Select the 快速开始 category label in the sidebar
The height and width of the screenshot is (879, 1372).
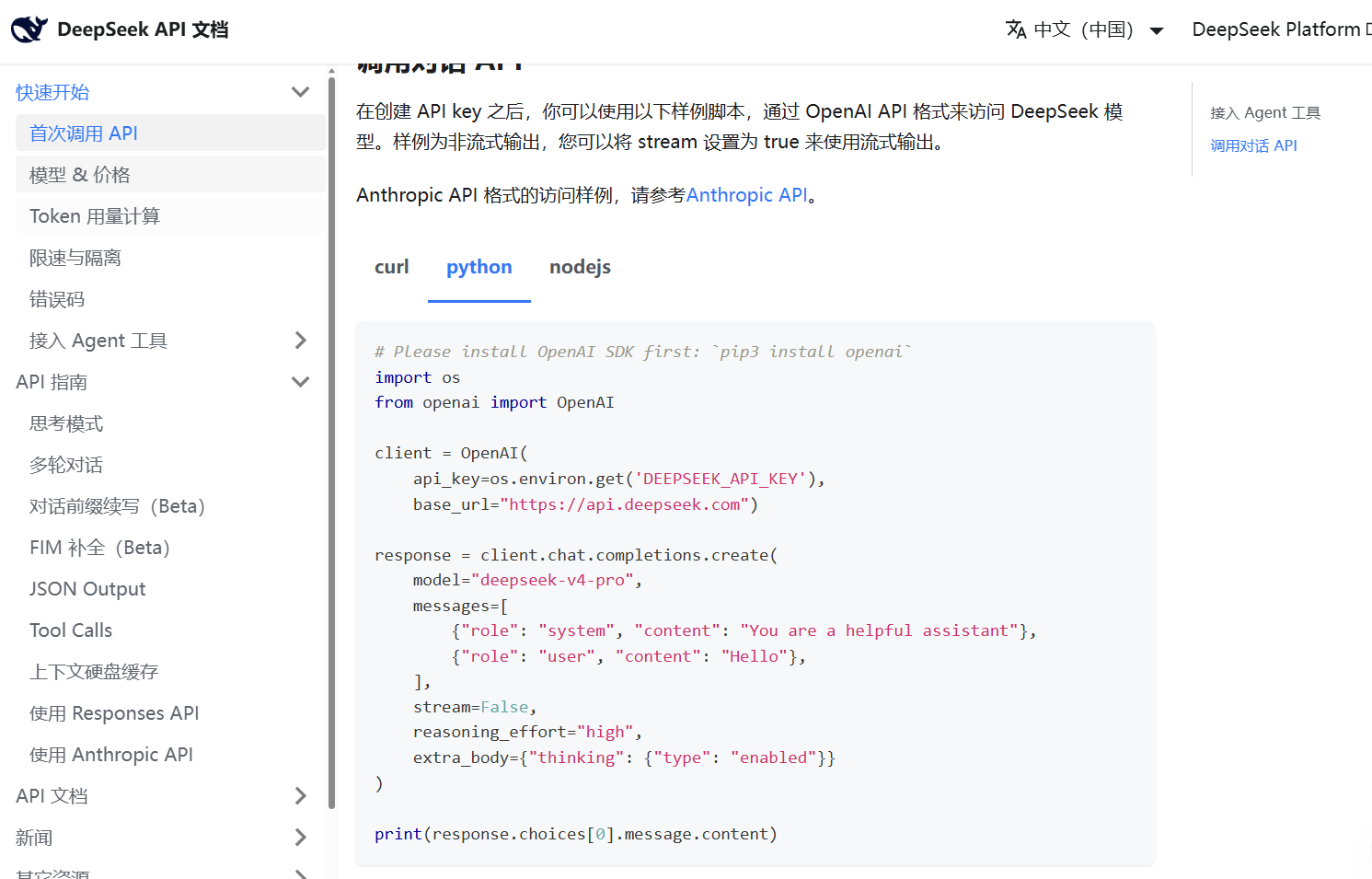tap(52, 92)
